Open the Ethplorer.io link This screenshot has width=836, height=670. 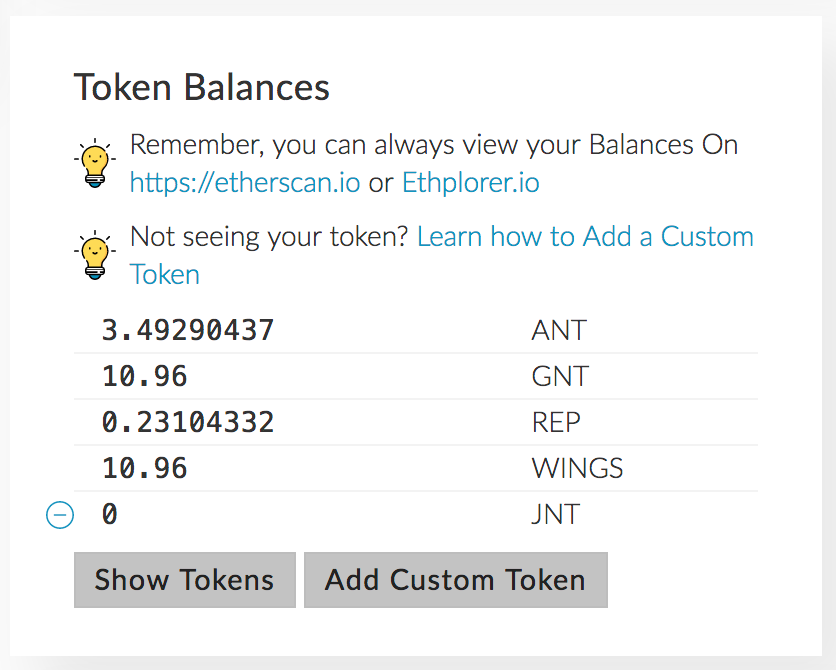click(470, 183)
